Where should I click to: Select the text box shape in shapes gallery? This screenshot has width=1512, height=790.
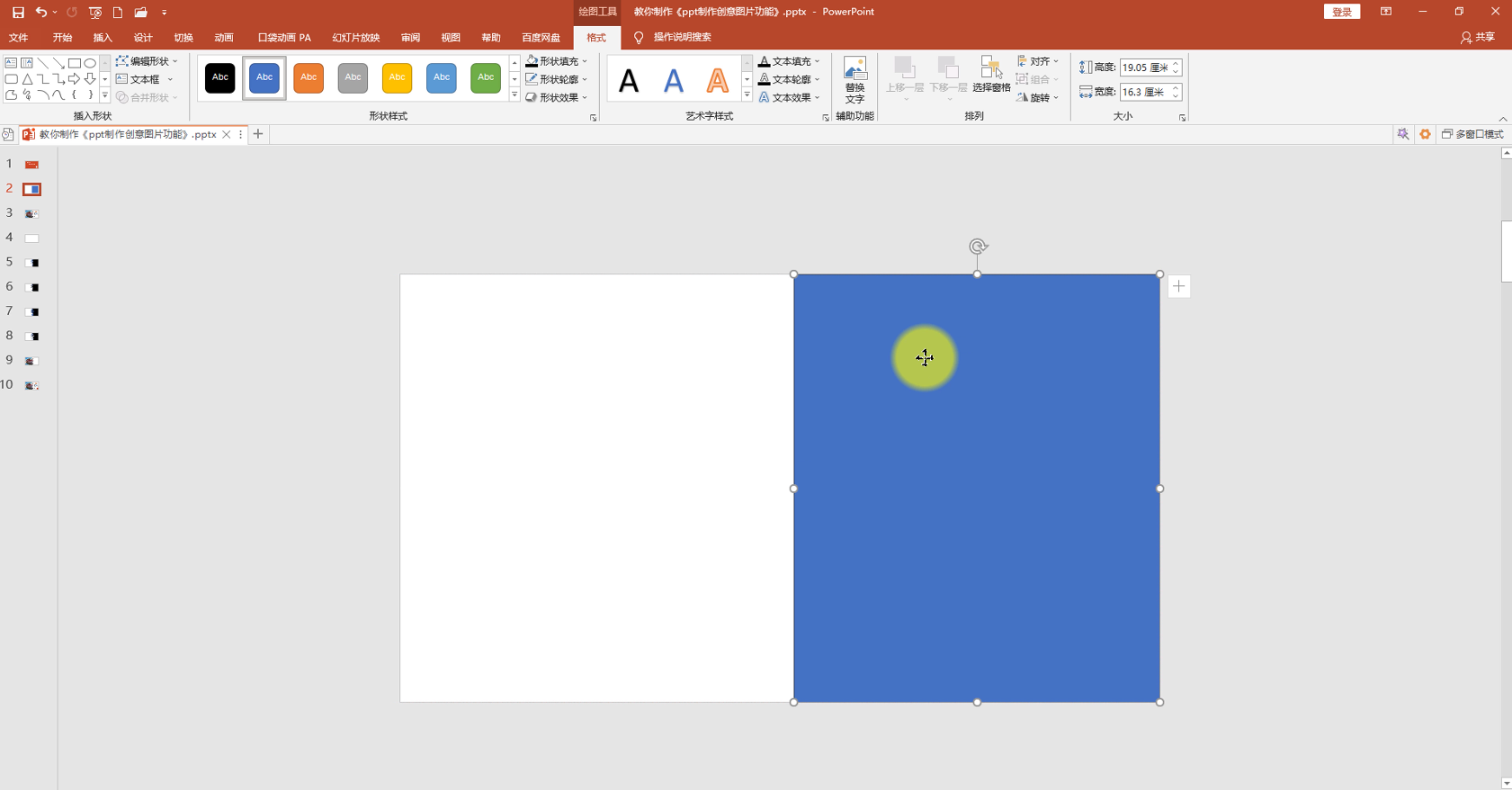click(x=11, y=63)
